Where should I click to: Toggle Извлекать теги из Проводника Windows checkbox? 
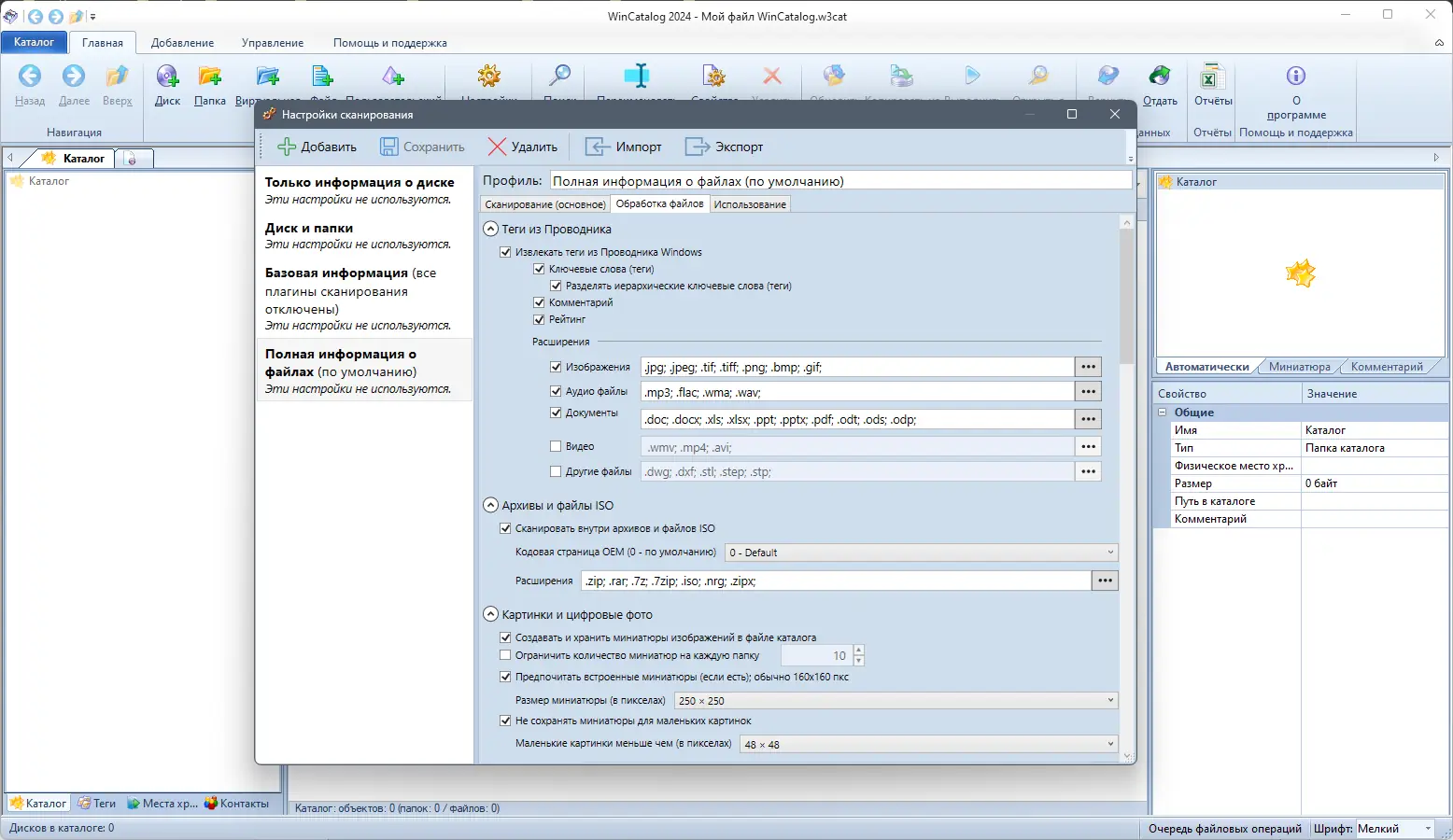click(506, 252)
